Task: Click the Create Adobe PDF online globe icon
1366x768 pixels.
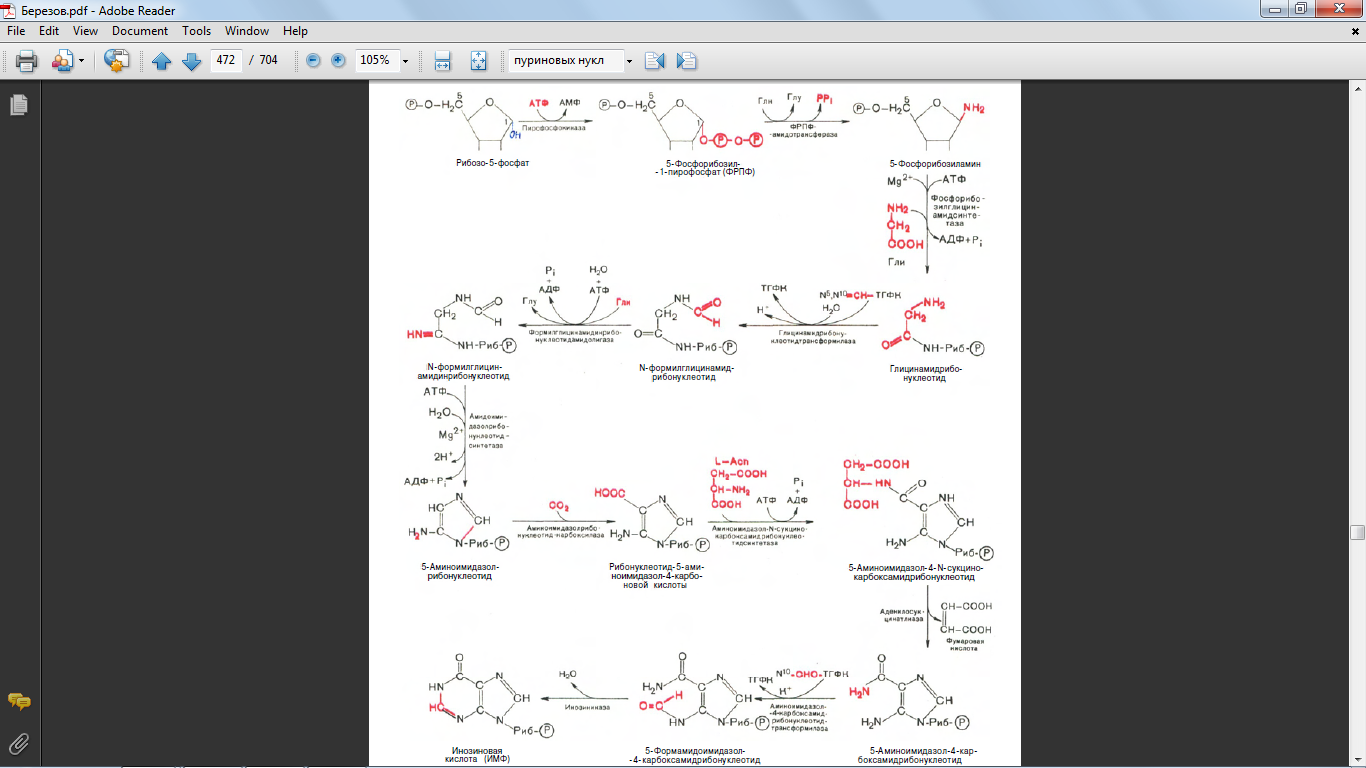Action: point(117,61)
